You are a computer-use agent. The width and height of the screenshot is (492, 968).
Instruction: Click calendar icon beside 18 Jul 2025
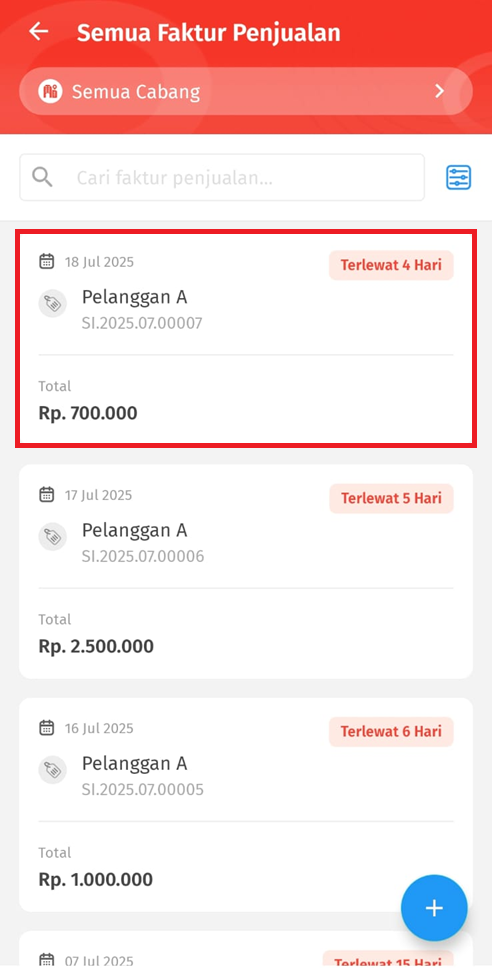(x=46, y=261)
